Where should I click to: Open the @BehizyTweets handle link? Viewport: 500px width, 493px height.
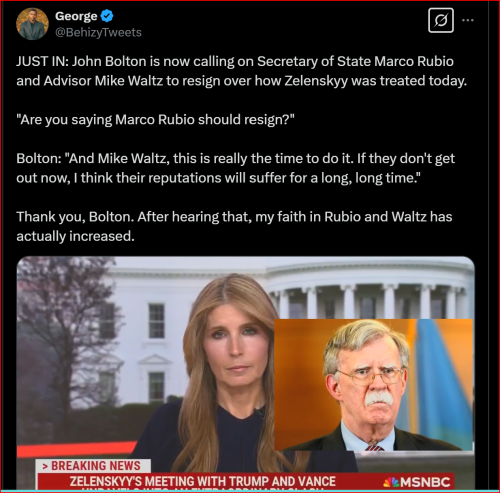pyautogui.click(x=98, y=32)
